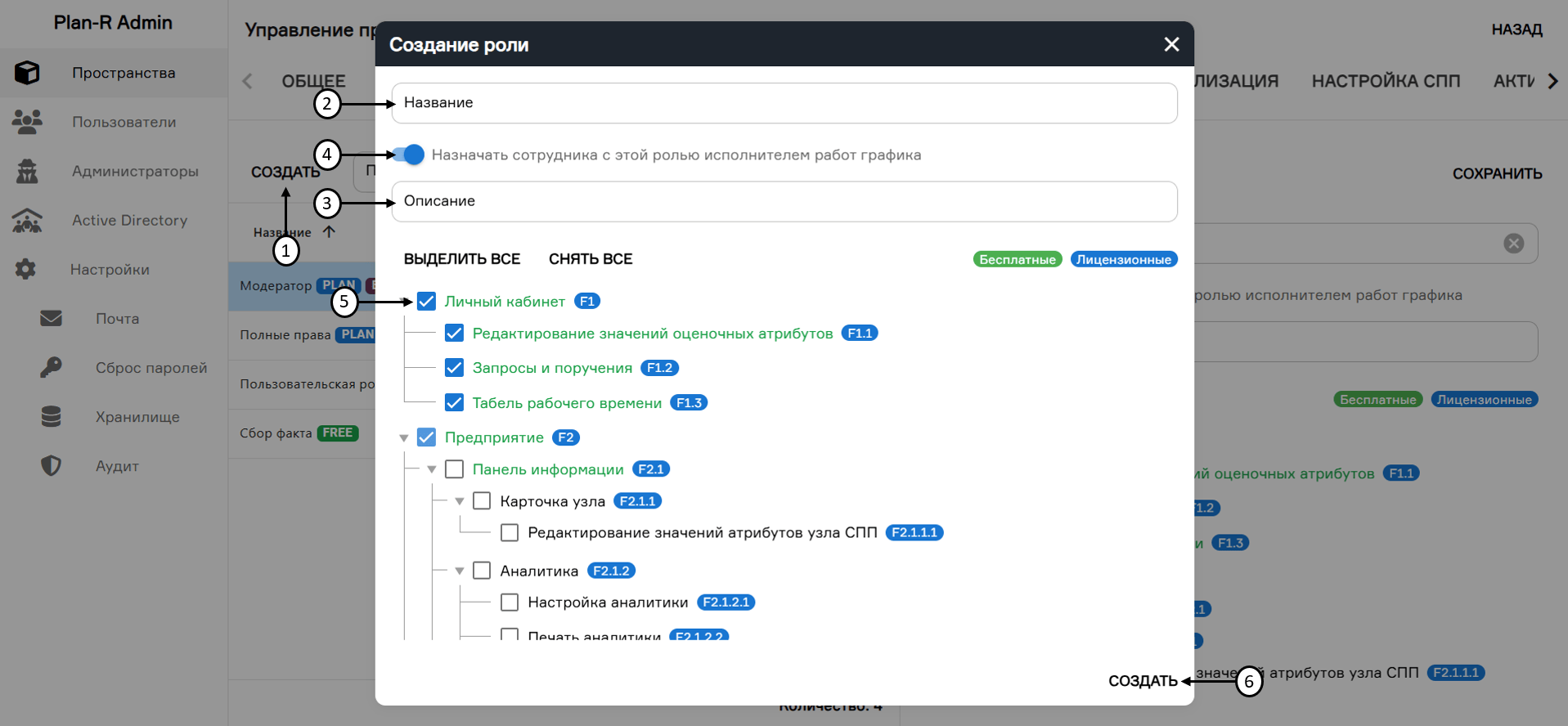Image resolution: width=1568 pixels, height=726 pixels.
Task: Switch to the ОБЩЕЕ tab
Action: click(x=313, y=81)
